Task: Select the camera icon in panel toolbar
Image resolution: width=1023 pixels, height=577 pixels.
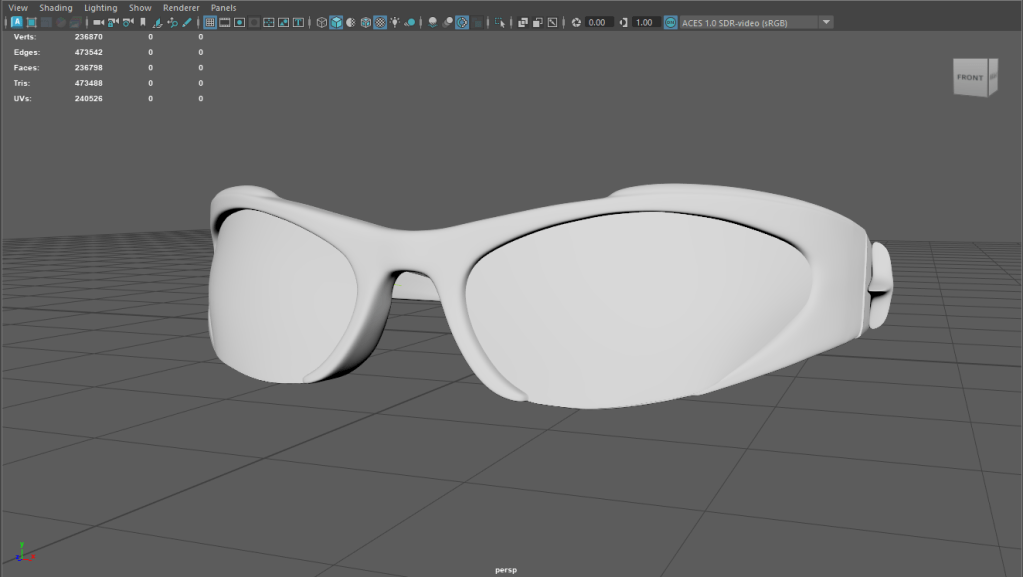Action: [x=99, y=22]
